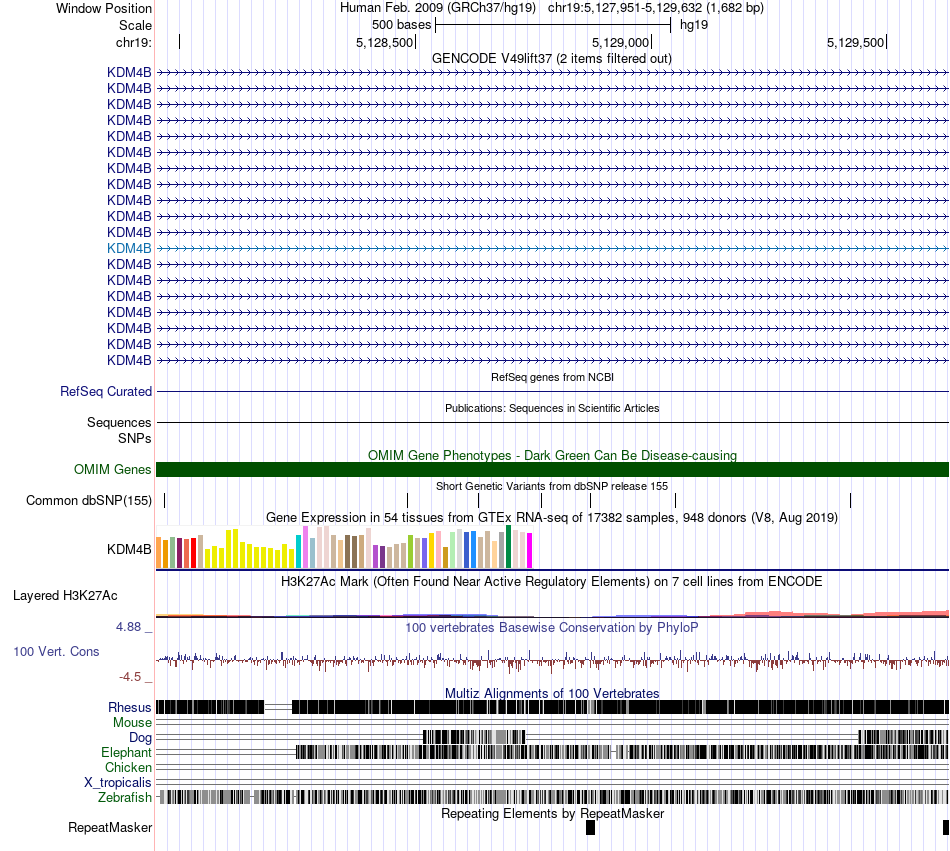
Task: Click the Zebrafish alignment label
Action: pos(125,797)
